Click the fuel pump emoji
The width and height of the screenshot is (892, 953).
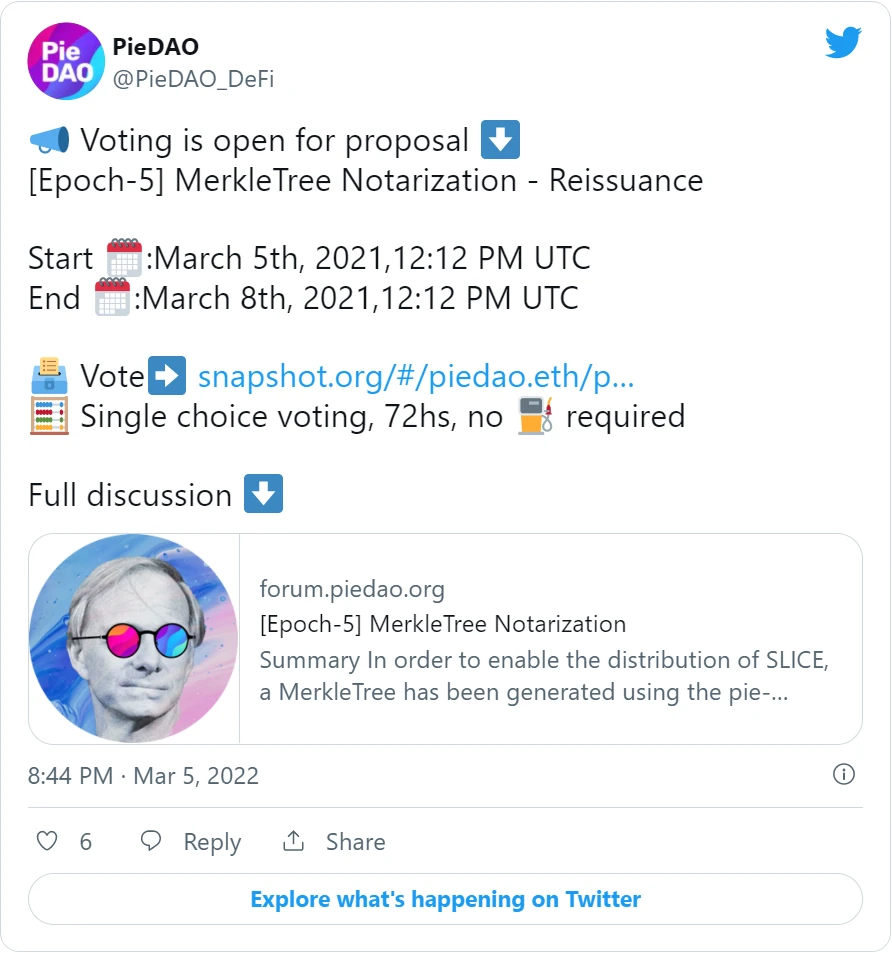tap(535, 416)
